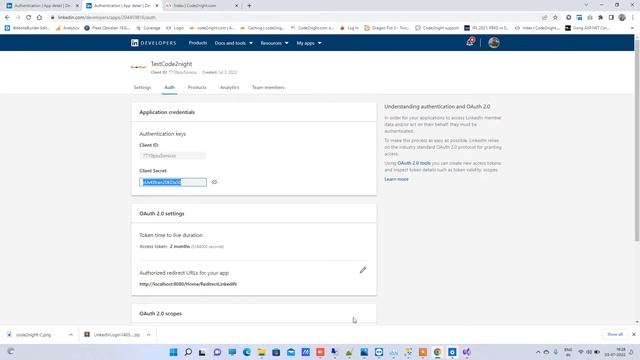Open the Analytics bookmark
Image resolution: width=640 pixels, height=360 pixels.
point(67,28)
